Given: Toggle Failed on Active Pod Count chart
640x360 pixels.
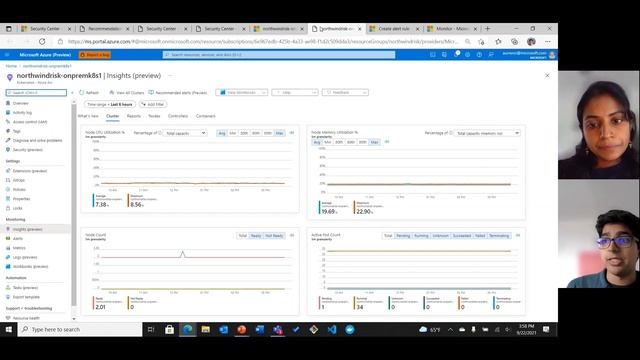Looking at the screenshot, I should [480, 236].
